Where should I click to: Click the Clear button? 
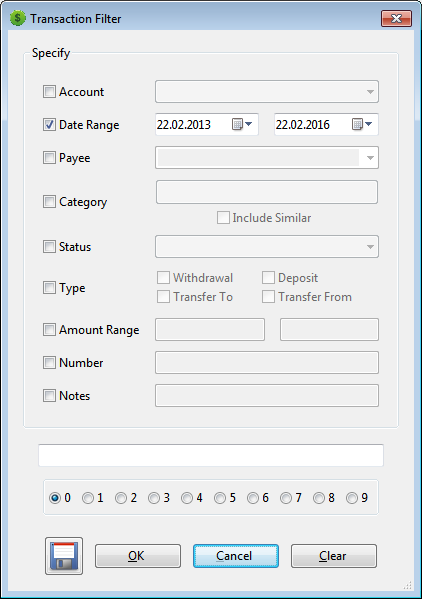(334, 556)
